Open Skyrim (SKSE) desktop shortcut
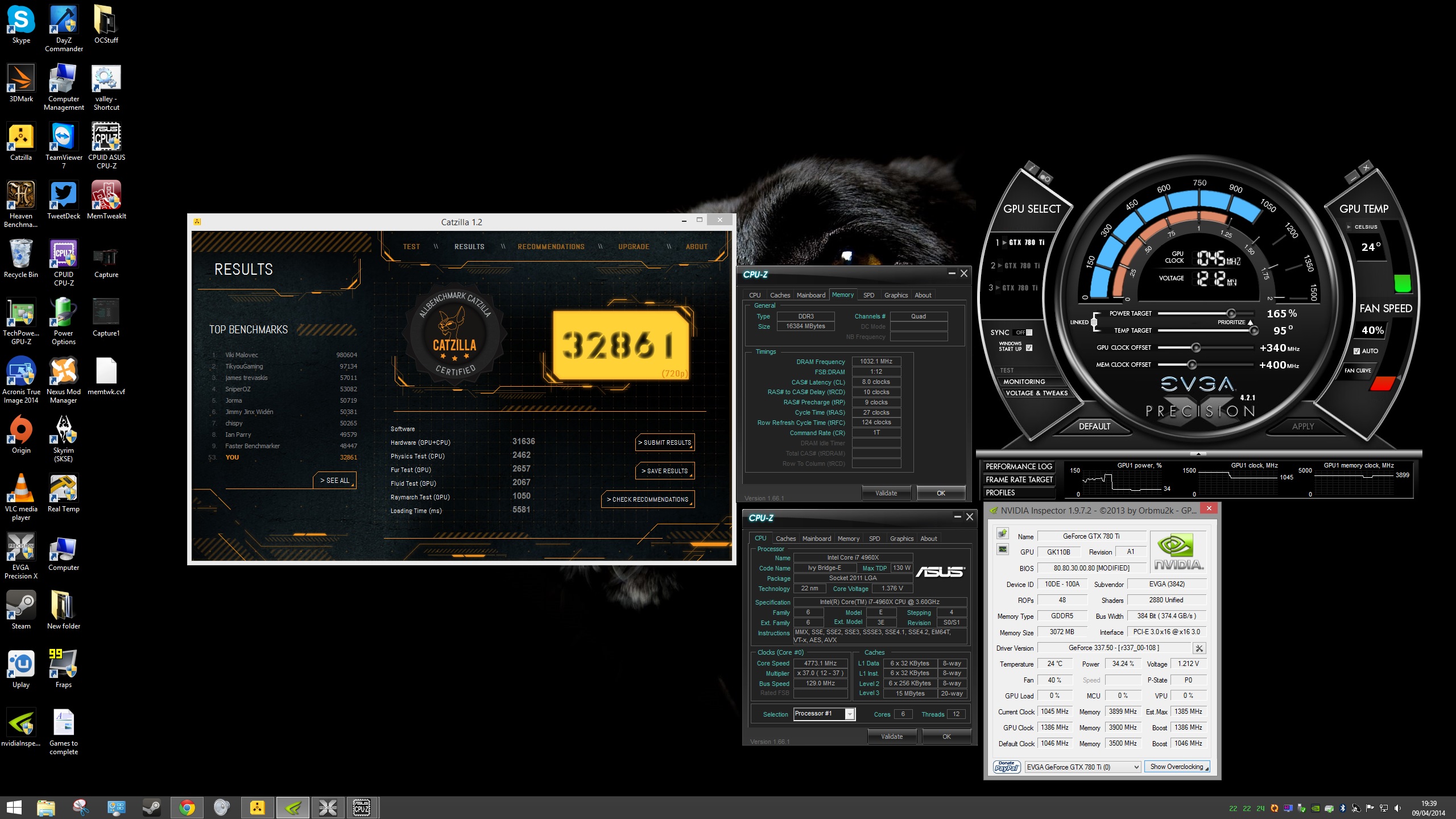The width and height of the screenshot is (1456, 819). pos(64,439)
